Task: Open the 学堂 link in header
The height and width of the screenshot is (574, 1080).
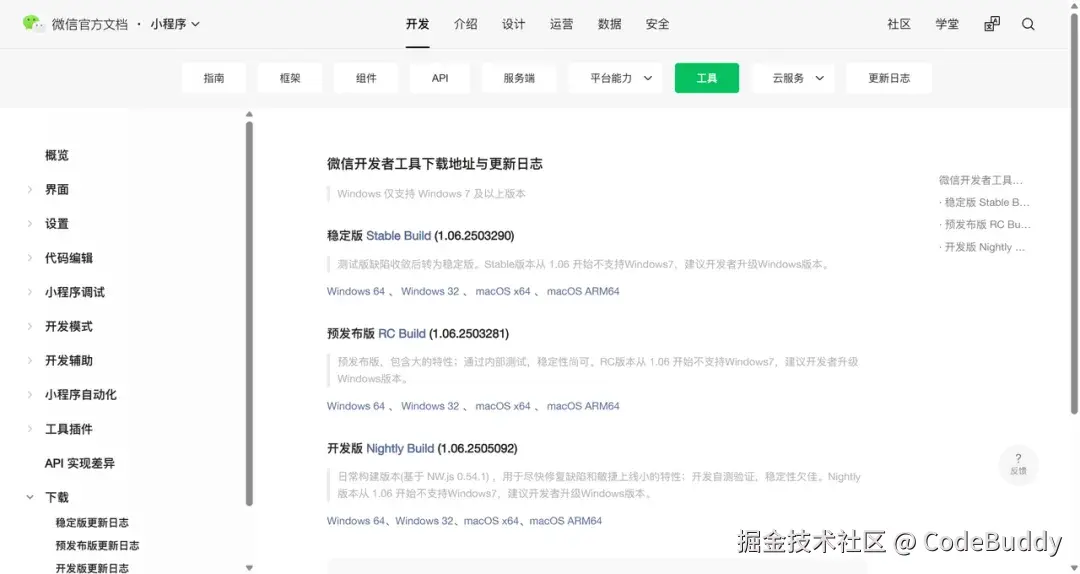Action: coord(947,24)
